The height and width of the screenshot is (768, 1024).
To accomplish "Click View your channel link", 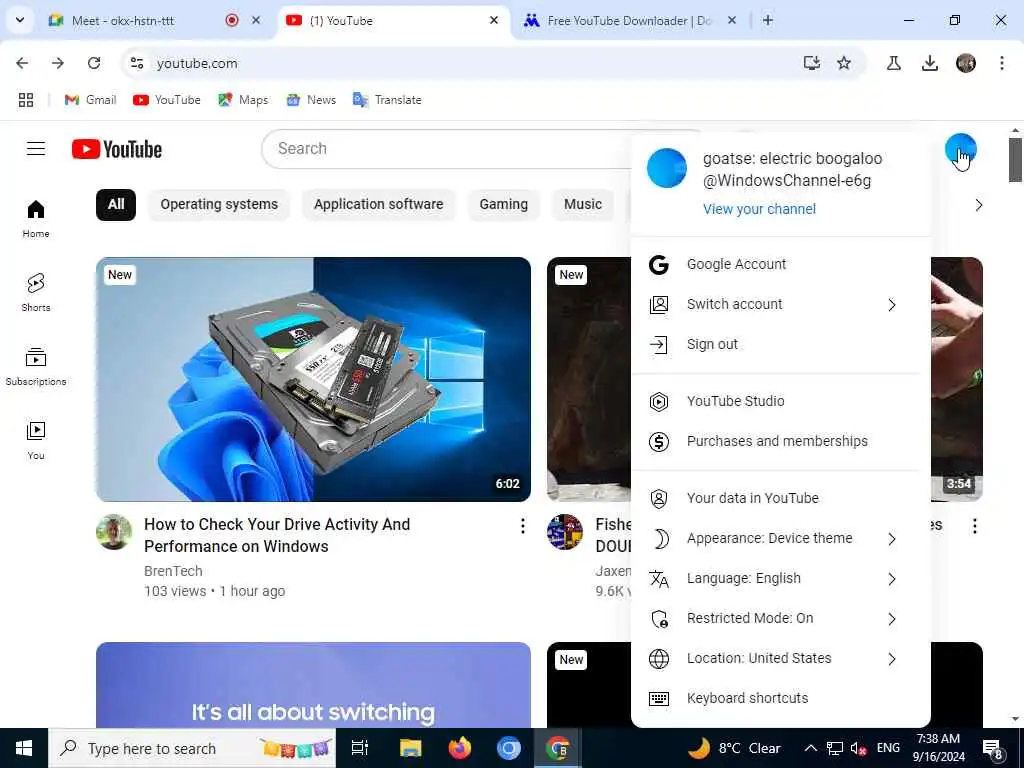I will pyautogui.click(x=759, y=209).
